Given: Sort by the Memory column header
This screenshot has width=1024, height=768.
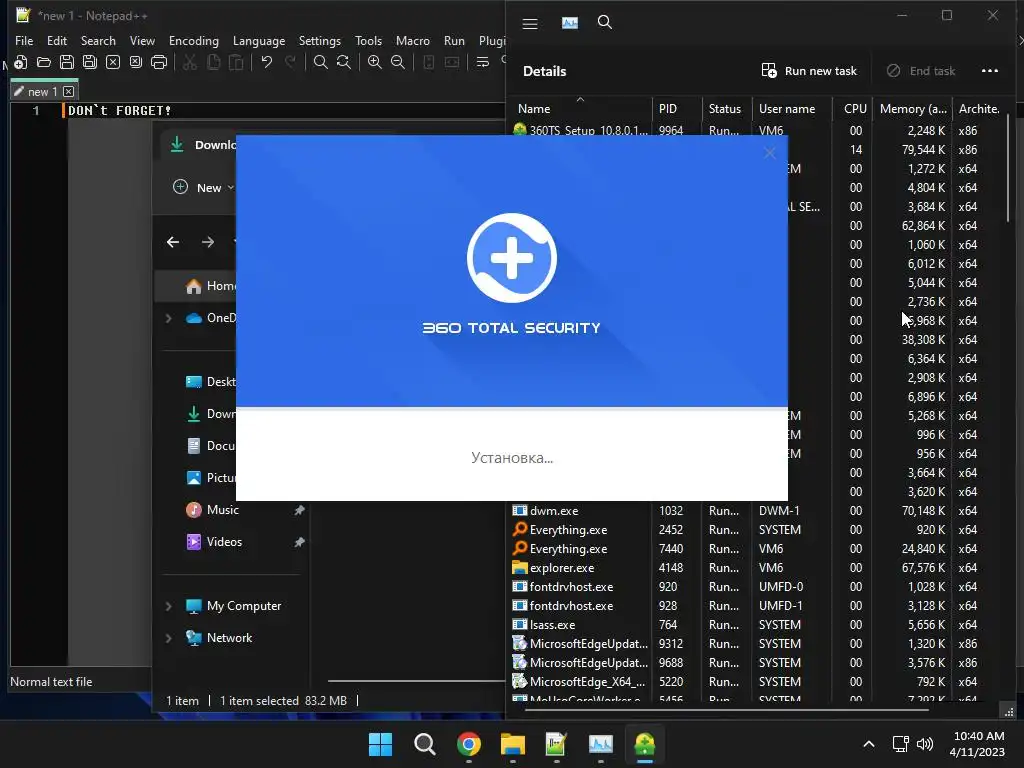Looking at the screenshot, I should 912,109.
